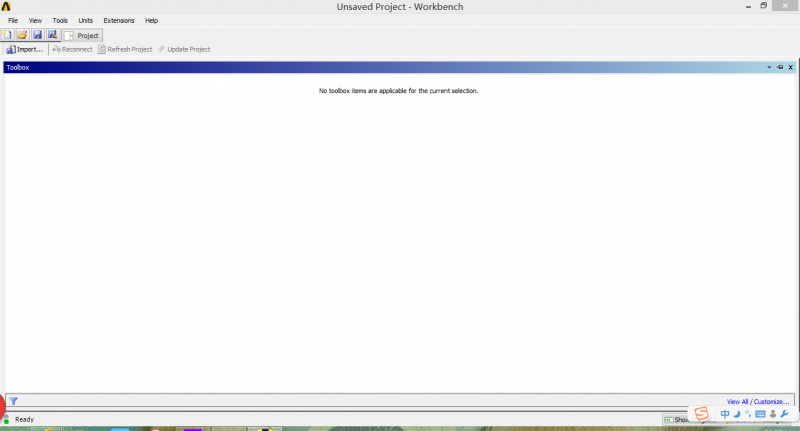Open the Tools menu
This screenshot has height=431, width=800.
[x=60, y=20]
